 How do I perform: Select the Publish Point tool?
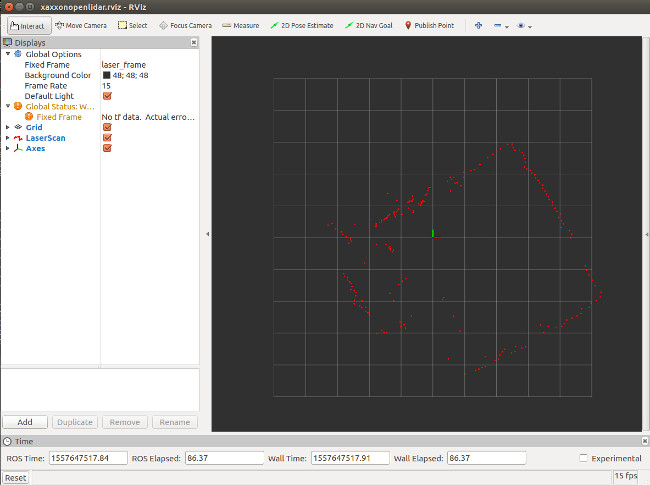(429, 26)
